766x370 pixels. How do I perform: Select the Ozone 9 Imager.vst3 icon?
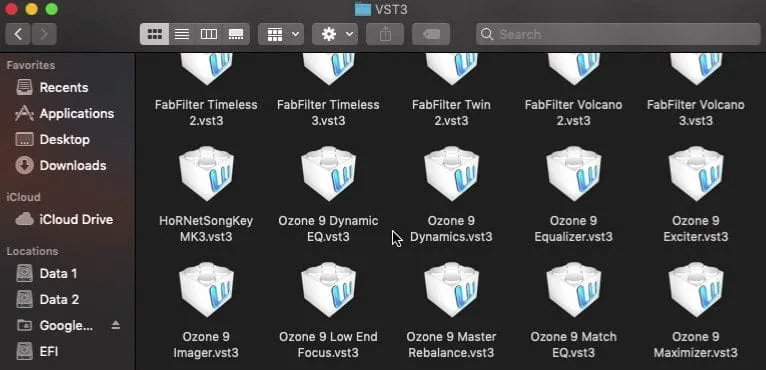coord(206,289)
